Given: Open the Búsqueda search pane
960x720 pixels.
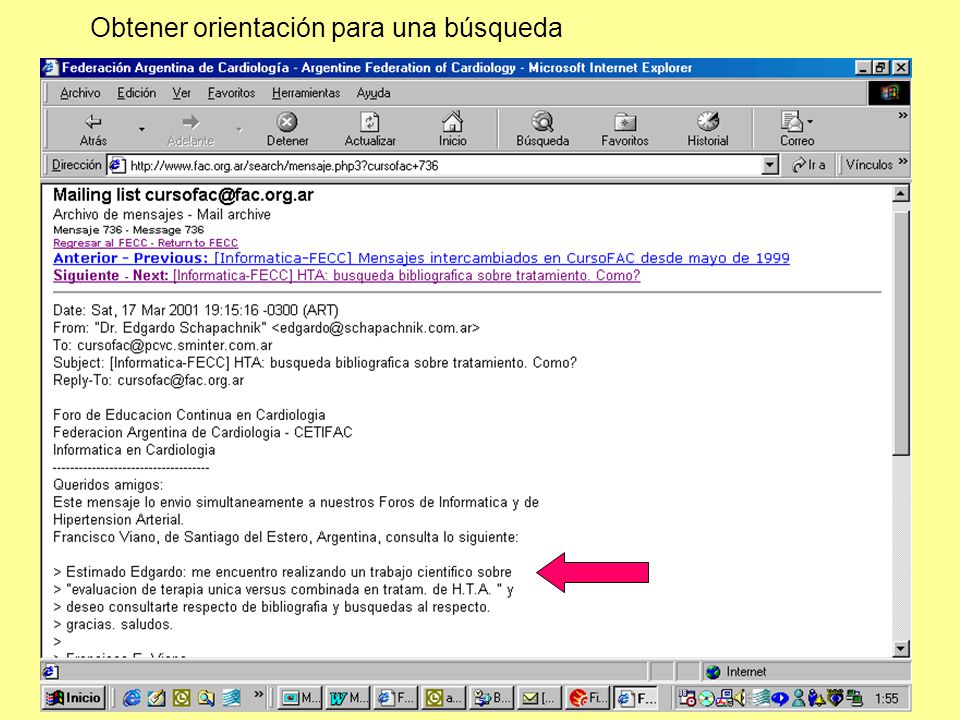Looking at the screenshot, I should point(542,130).
